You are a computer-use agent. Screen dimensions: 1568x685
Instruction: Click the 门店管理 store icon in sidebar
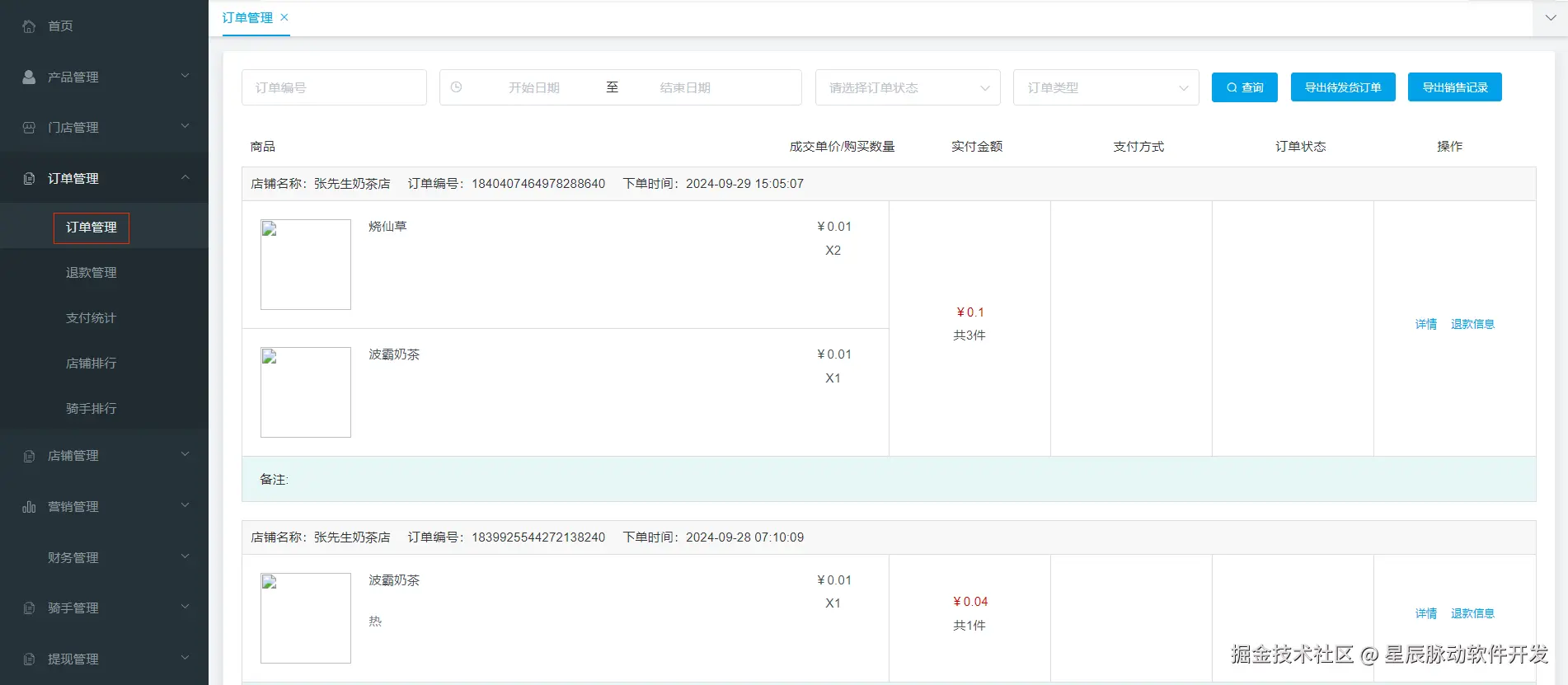click(x=29, y=128)
